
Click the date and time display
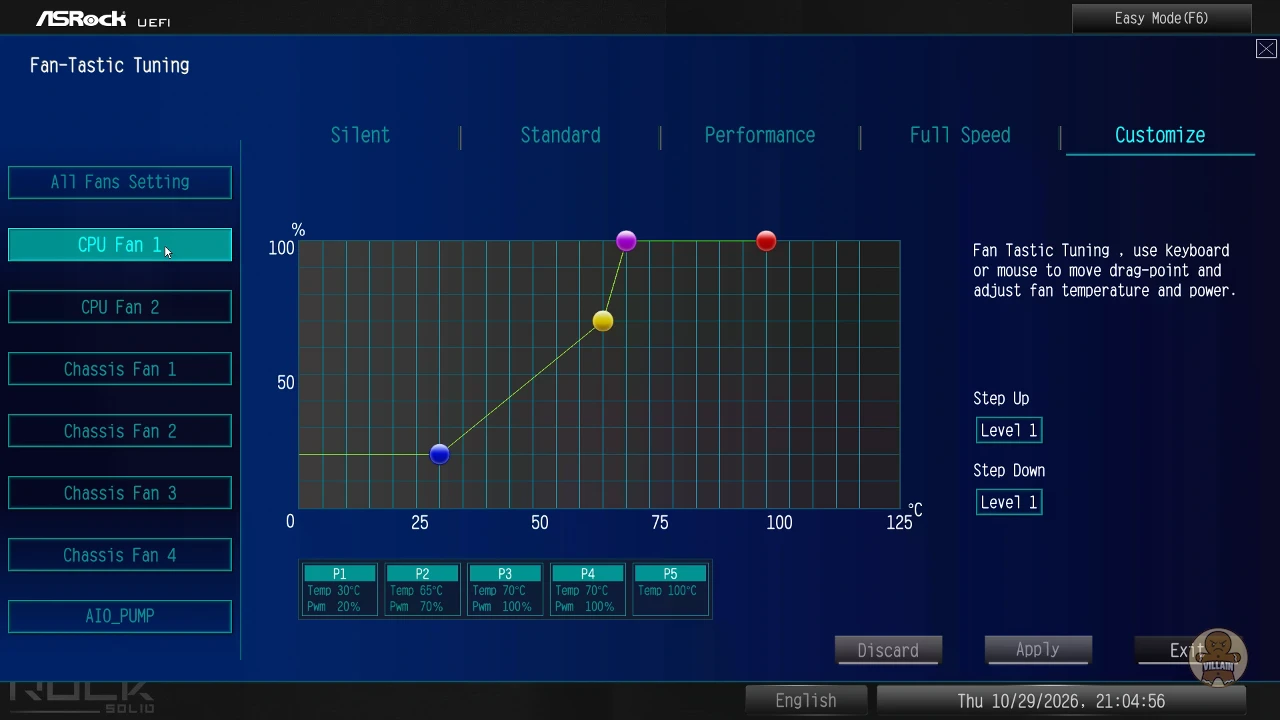click(x=1061, y=701)
